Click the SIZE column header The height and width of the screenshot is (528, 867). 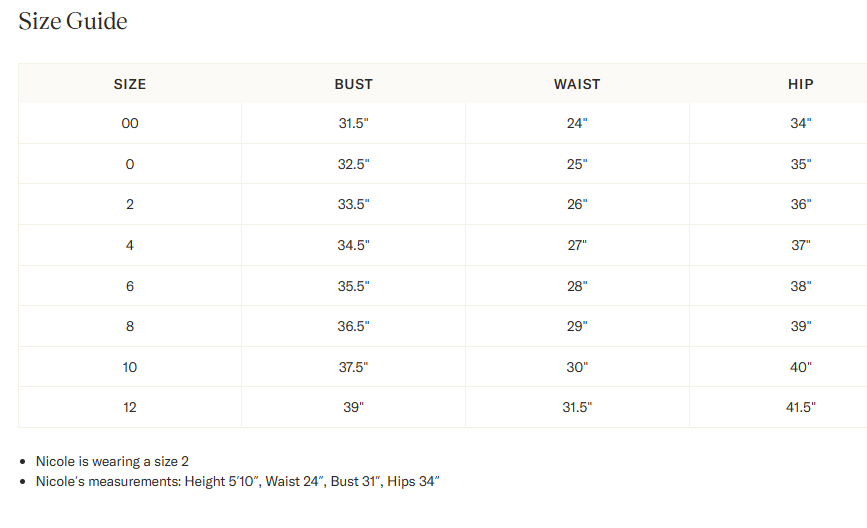pyautogui.click(x=130, y=84)
